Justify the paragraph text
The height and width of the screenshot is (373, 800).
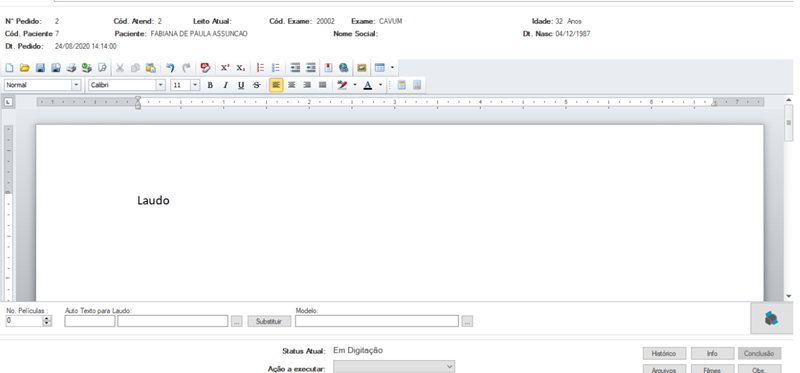pyautogui.click(x=322, y=85)
